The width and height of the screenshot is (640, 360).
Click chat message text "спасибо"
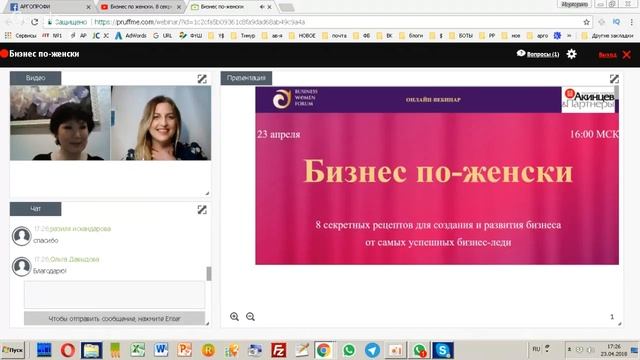(46, 241)
